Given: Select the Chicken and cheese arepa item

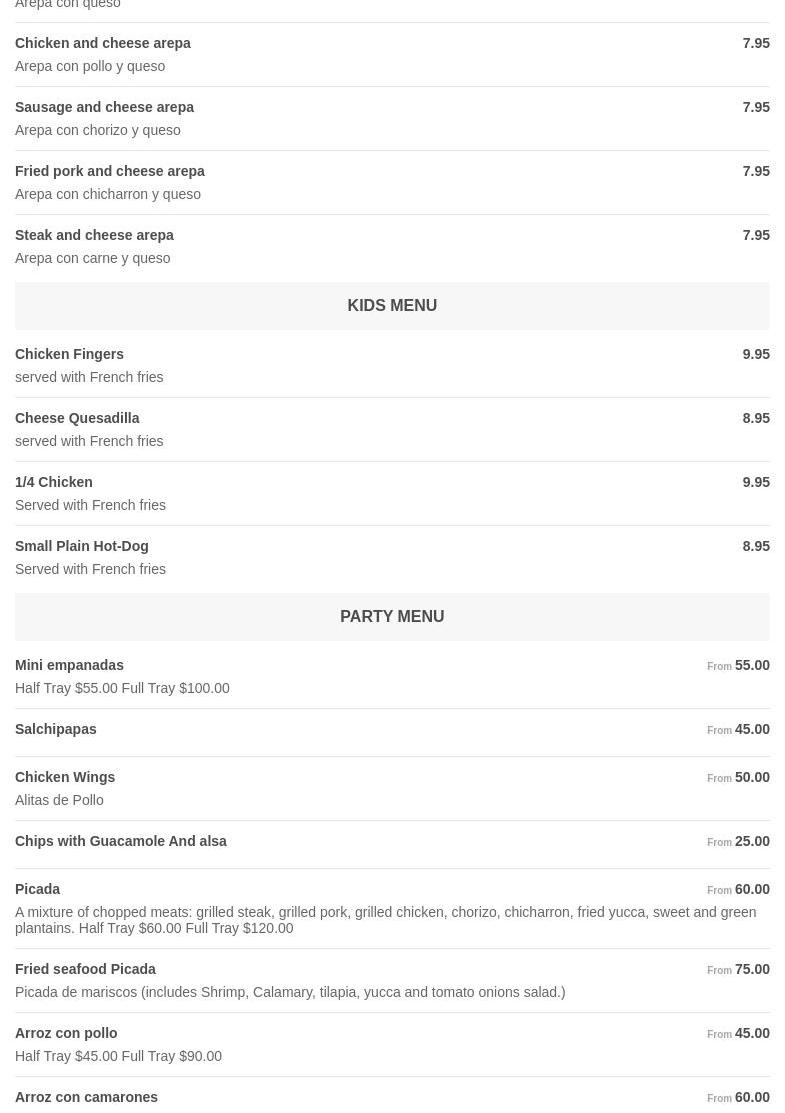Looking at the screenshot, I should click(103, 44).
